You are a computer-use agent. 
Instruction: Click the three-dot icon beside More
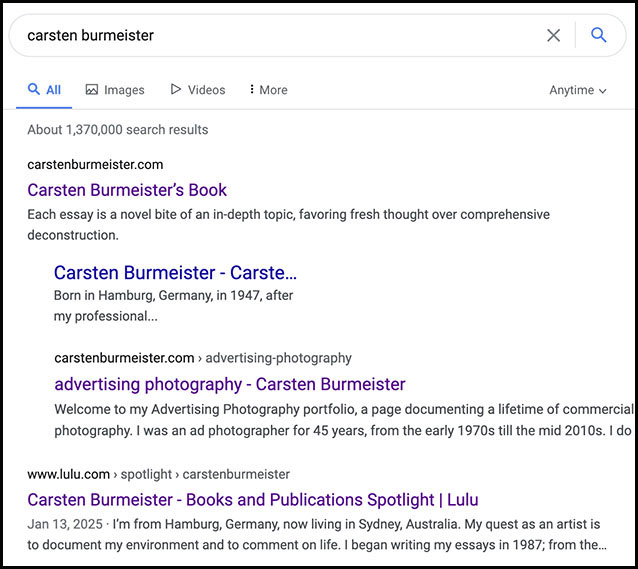coord(251,90)
